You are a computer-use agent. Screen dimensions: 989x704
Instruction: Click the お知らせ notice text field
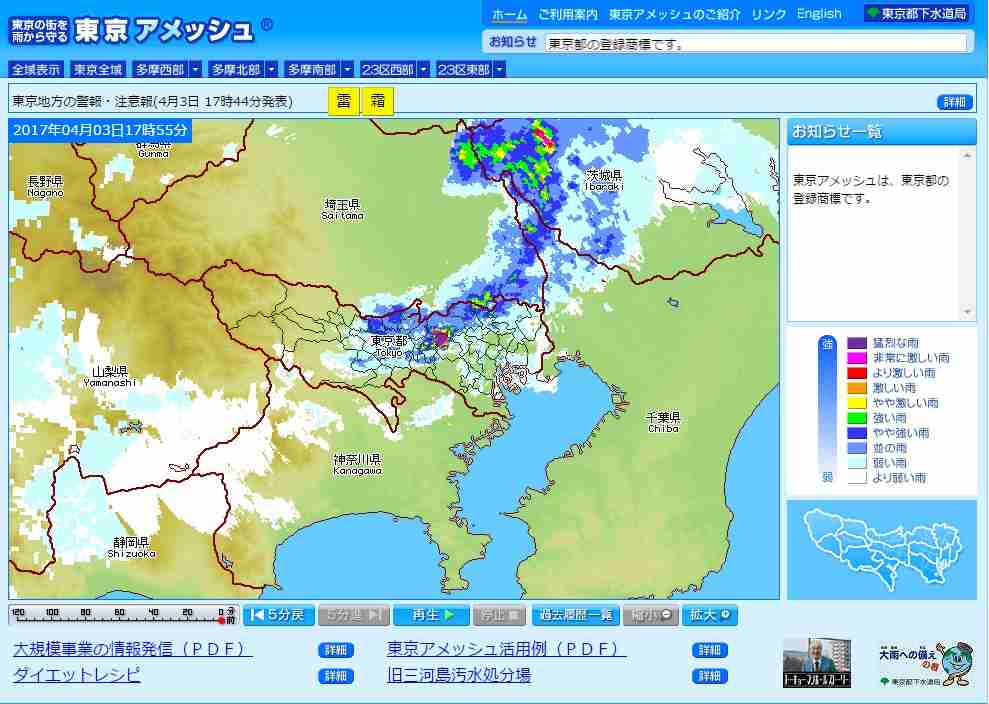pyautogui.click(x=756, y=44)
